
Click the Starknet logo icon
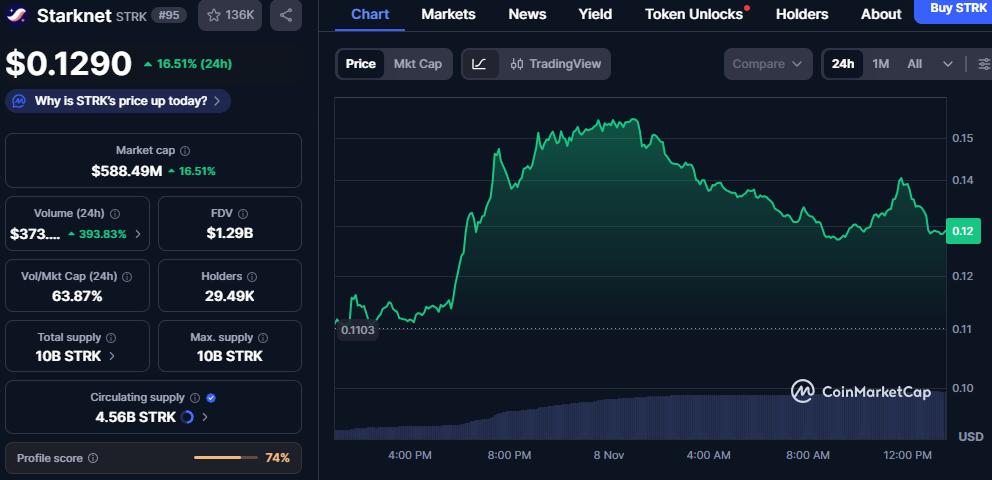point(17,15)
